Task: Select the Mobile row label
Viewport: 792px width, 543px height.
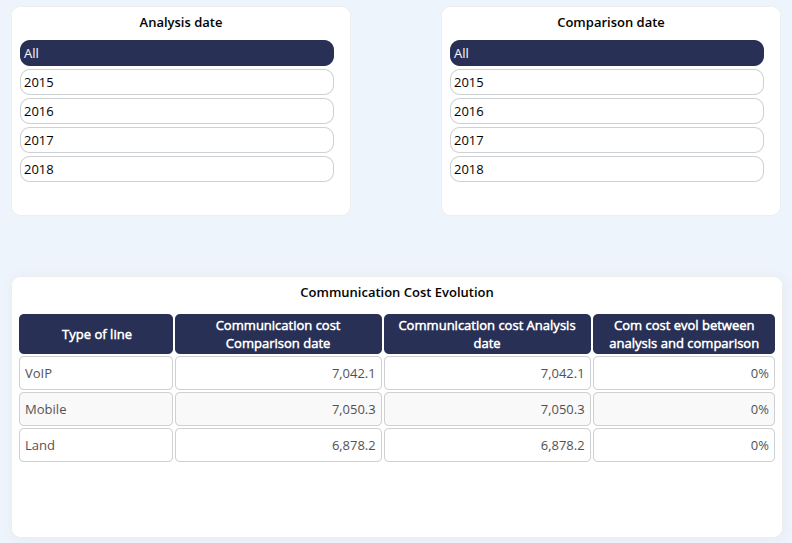Action: (96, 409)
